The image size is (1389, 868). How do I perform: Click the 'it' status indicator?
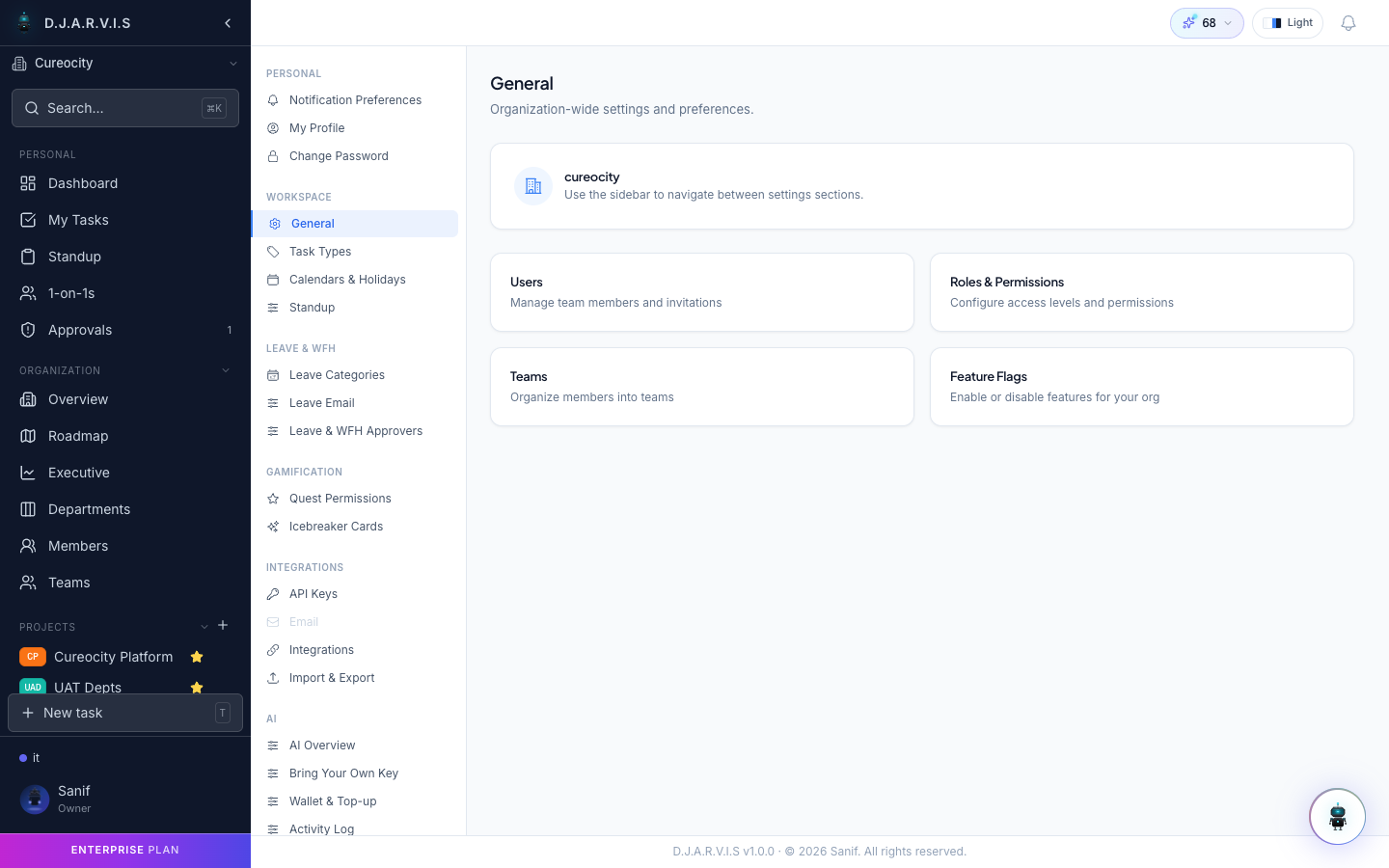[30, 758]
